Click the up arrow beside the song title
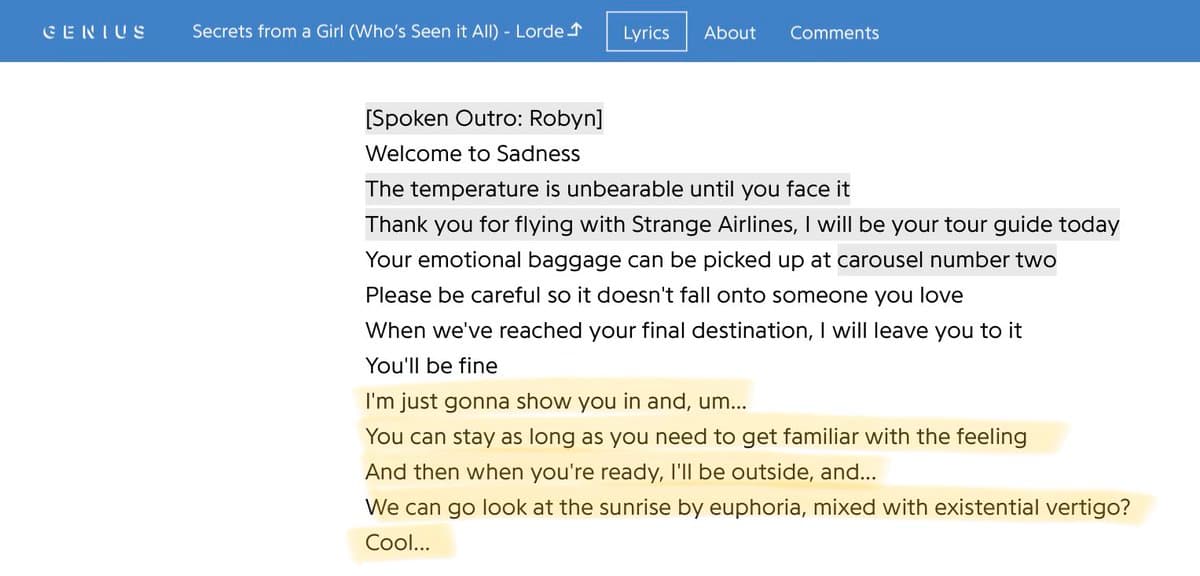 574,31
